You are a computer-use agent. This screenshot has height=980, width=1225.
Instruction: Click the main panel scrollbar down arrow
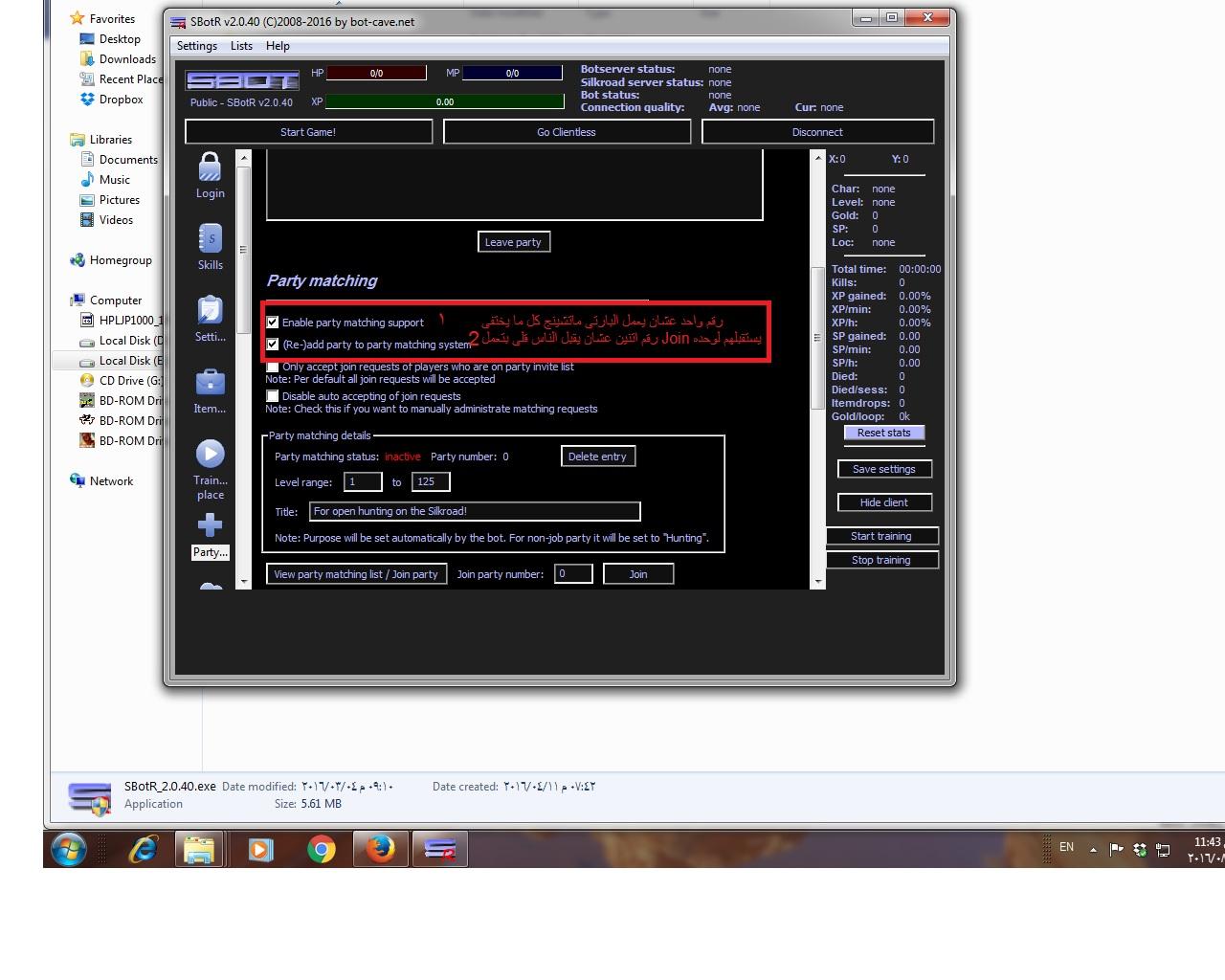(x=818, y=581)
